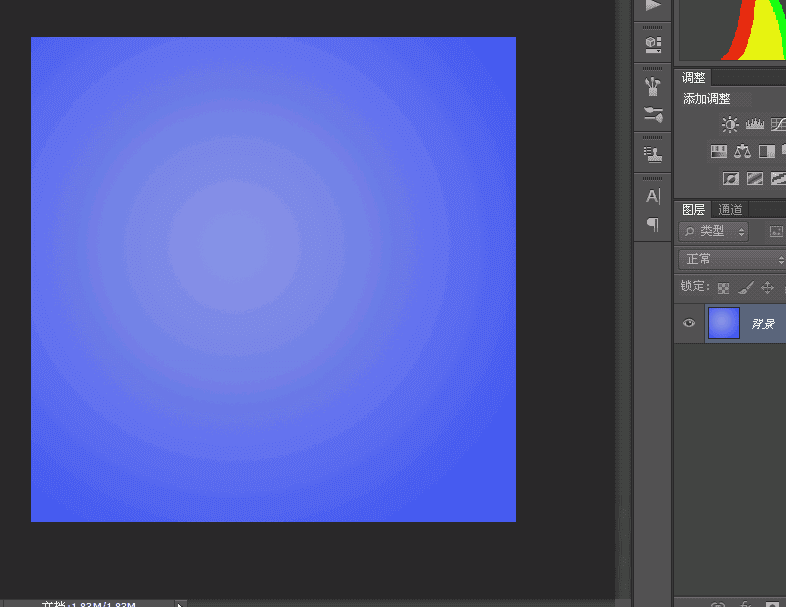Expand status bar info arrow
The image size is (786, 607).
(x=180, y=604)
